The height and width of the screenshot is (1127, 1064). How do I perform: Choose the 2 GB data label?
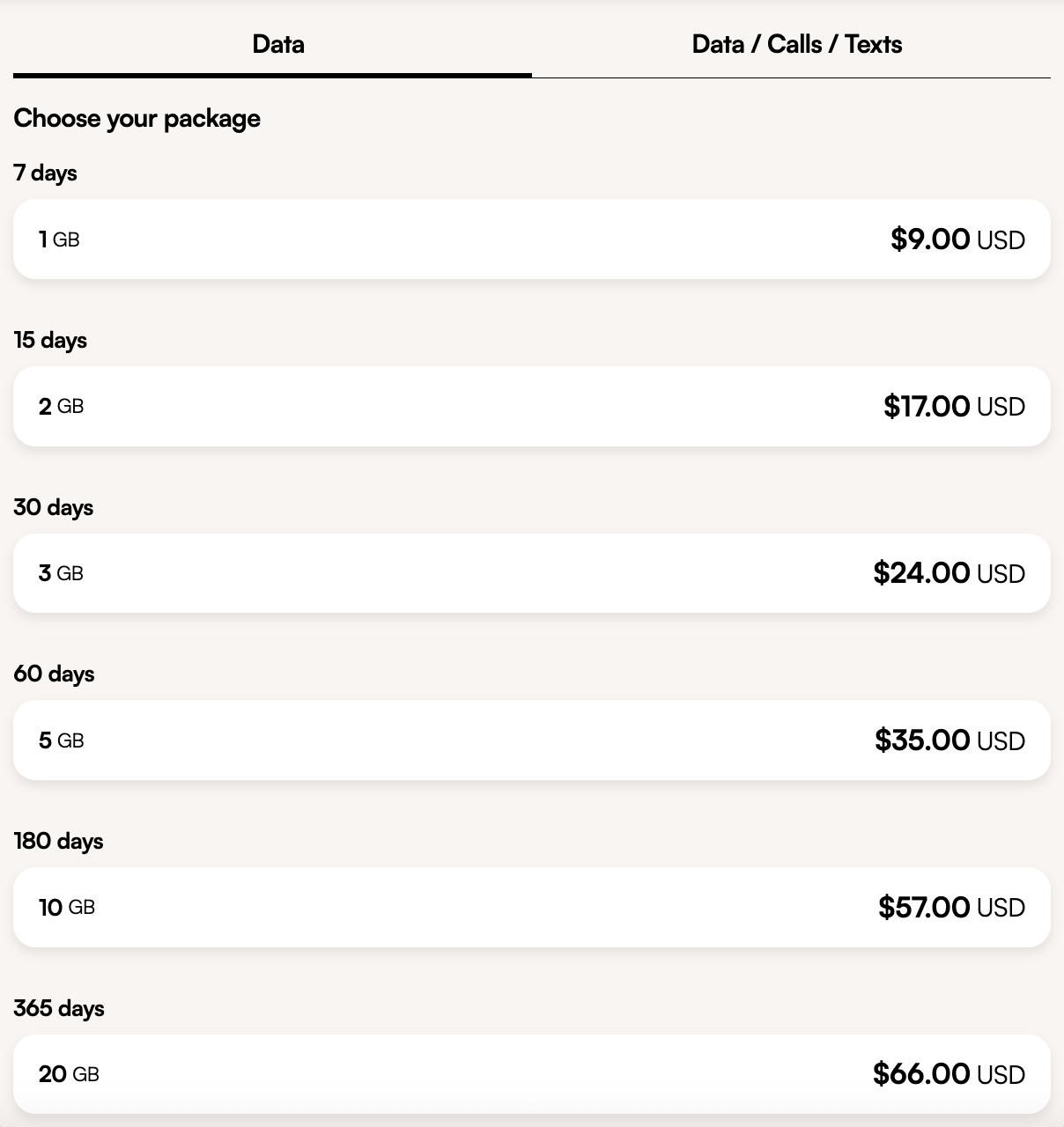pos(61,406)
